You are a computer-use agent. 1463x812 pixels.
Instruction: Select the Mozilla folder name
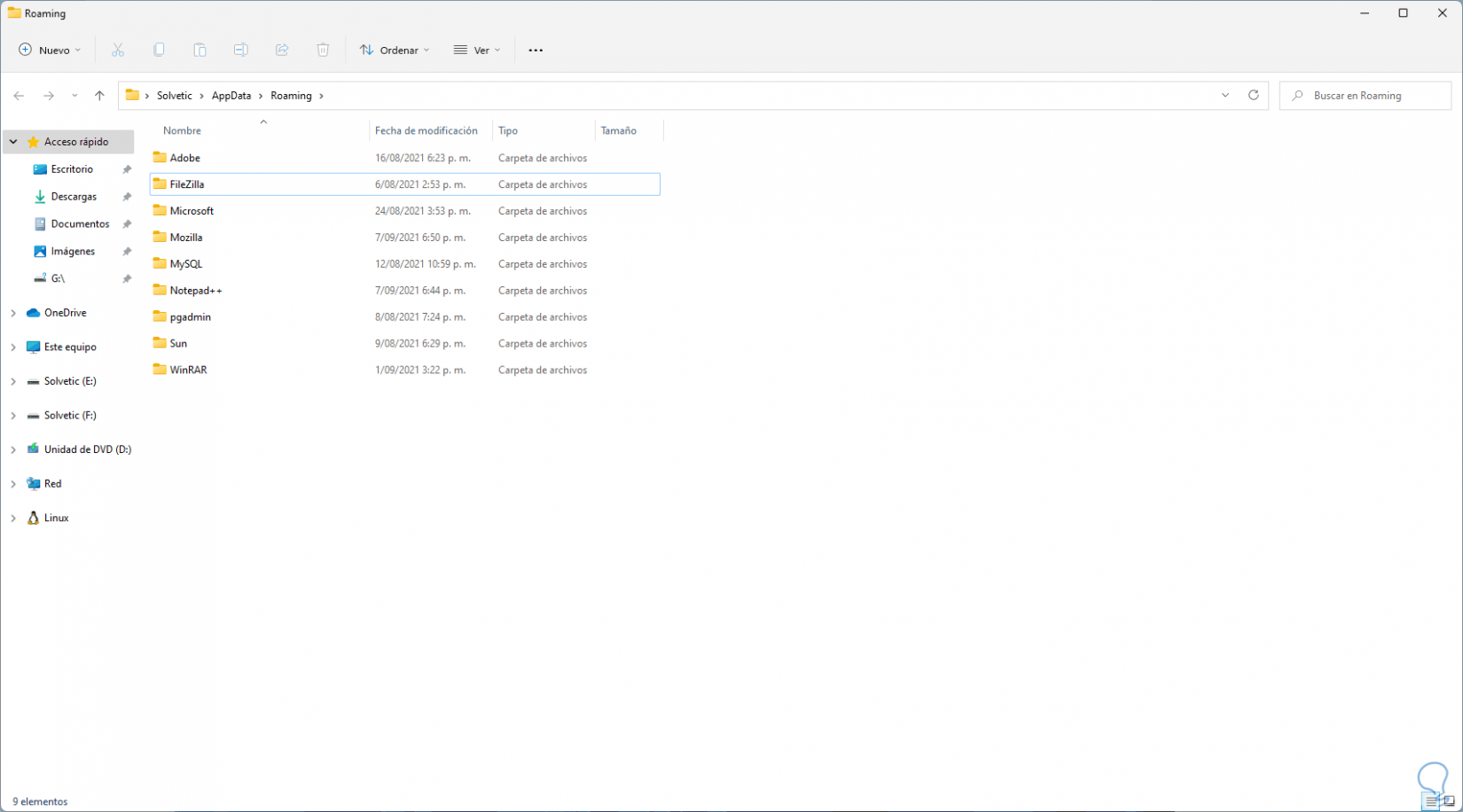186,238
